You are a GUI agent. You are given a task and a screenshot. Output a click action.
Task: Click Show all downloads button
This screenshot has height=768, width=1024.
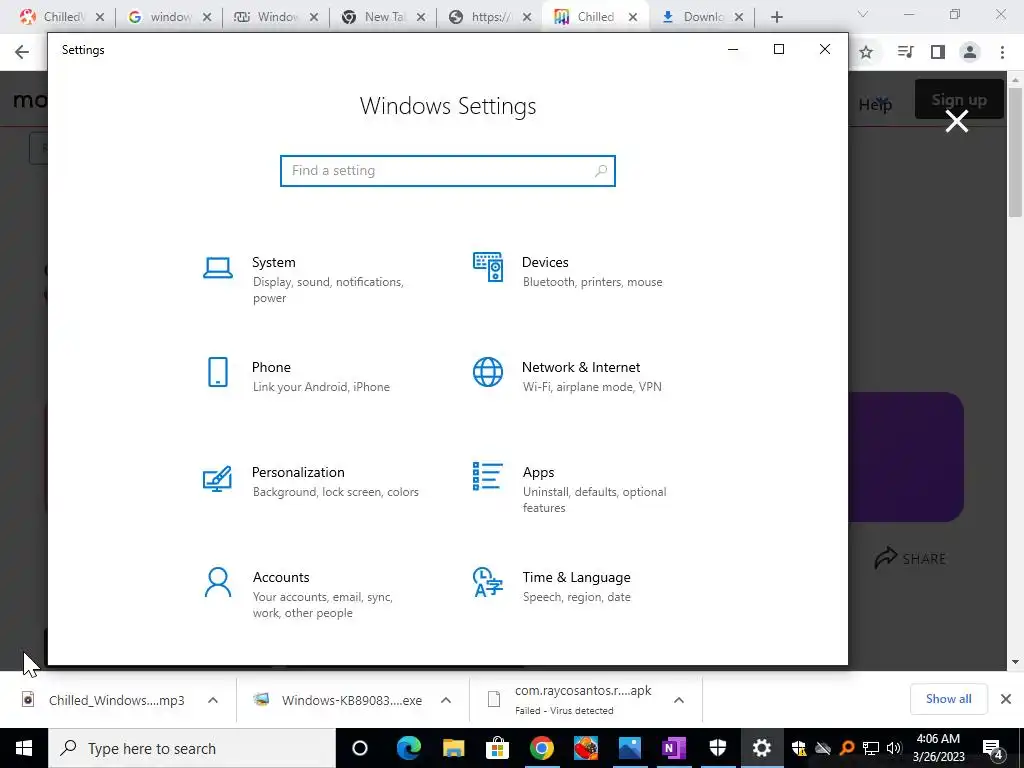[x=948, y=699]
